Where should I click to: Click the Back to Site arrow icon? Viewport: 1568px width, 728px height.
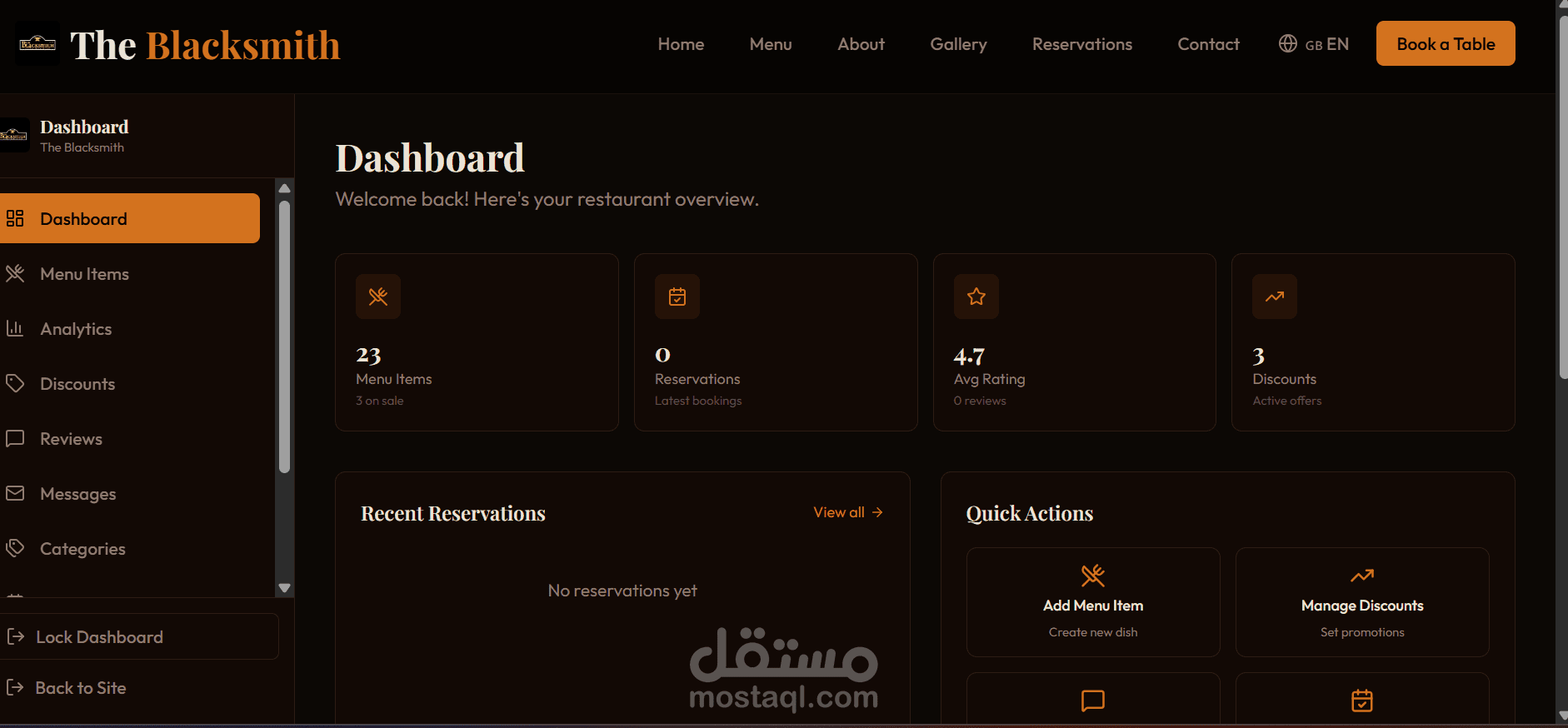point(15,687)
